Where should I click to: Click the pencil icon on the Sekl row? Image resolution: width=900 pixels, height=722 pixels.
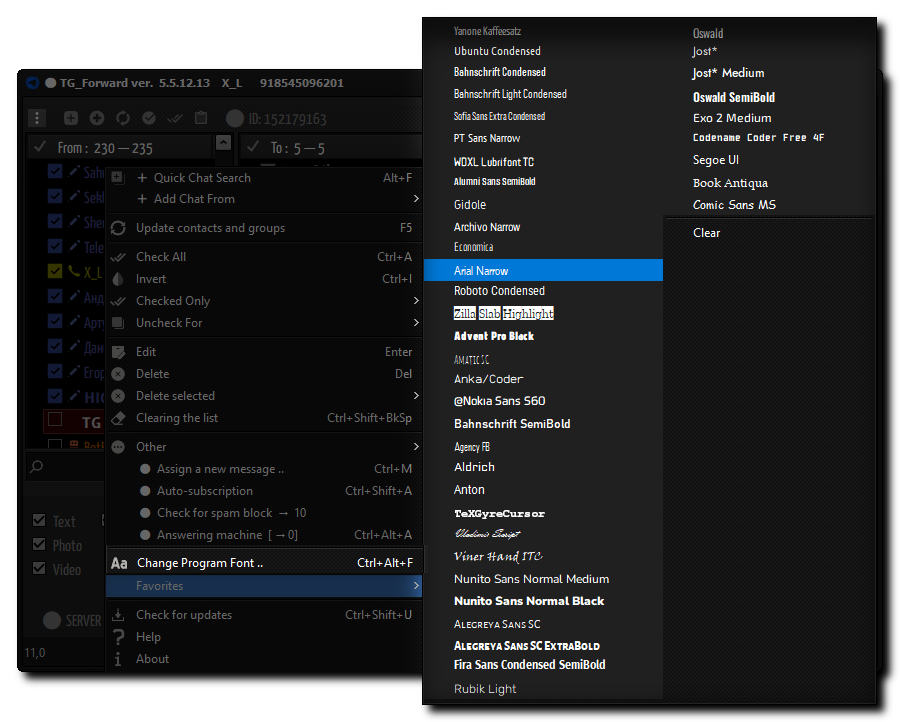pos(74,196)
